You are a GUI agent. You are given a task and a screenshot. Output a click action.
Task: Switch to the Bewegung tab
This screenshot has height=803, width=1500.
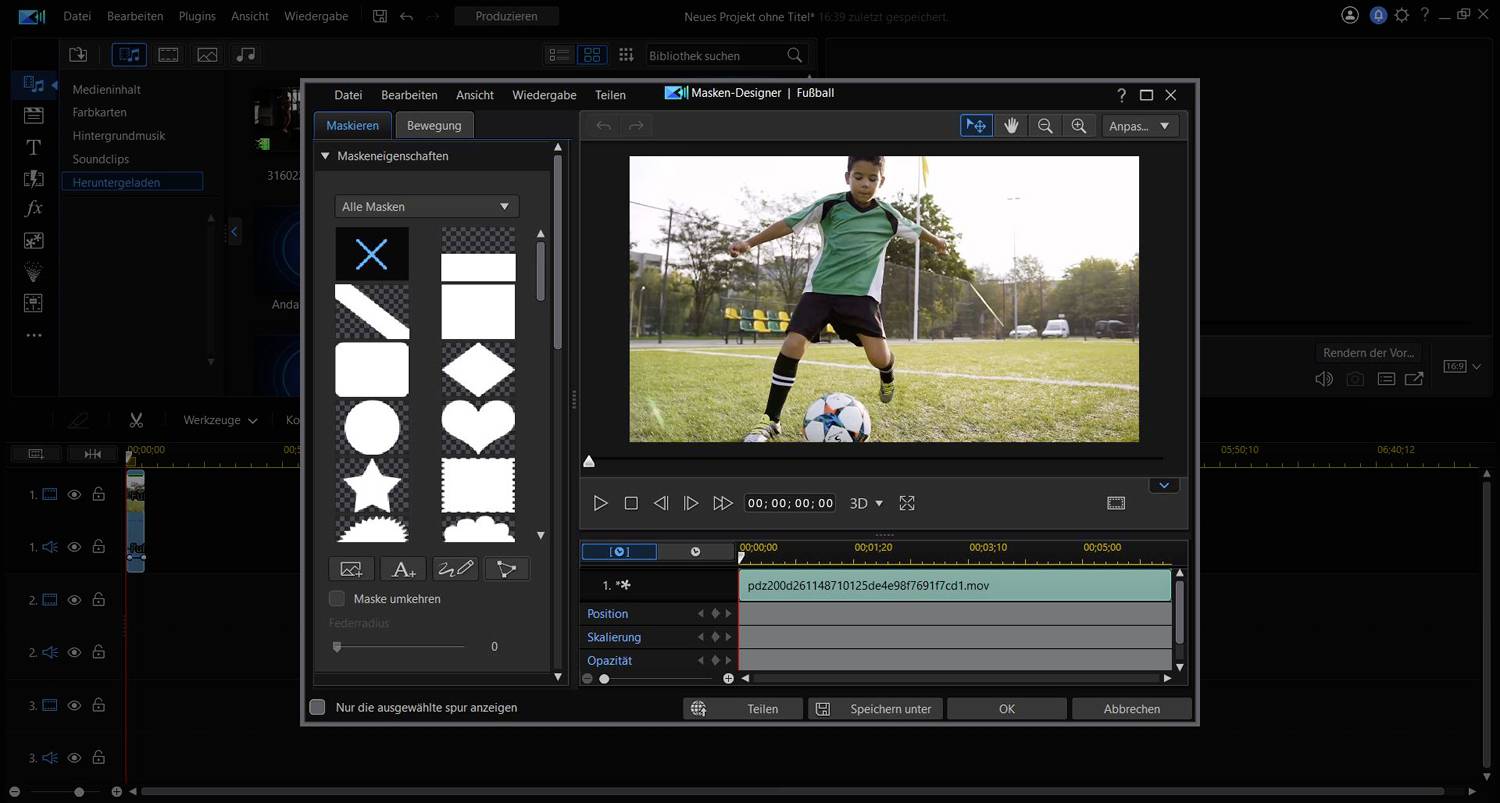[x=434, y=125]
